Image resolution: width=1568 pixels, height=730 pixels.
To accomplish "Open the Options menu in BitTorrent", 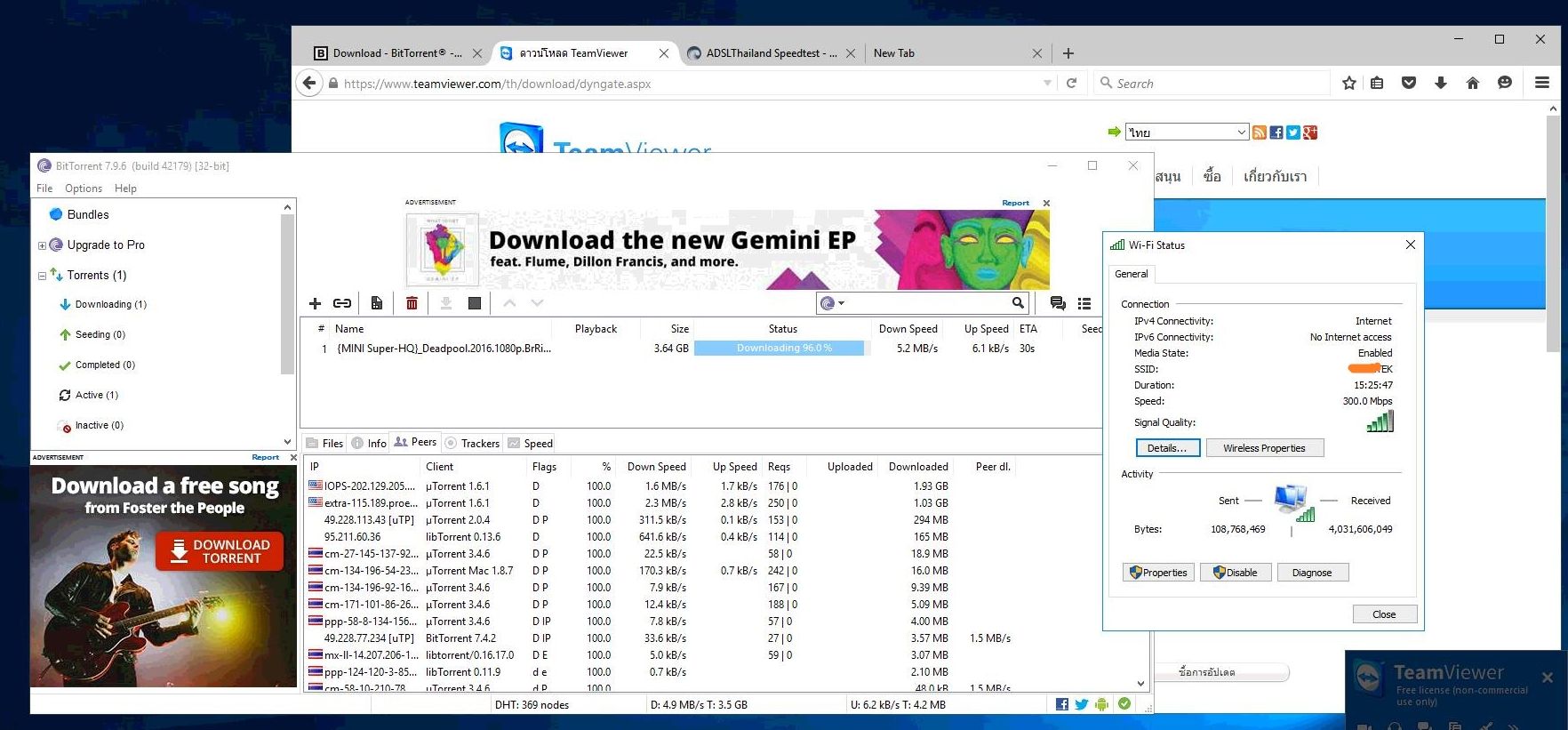I will (84, 189).
